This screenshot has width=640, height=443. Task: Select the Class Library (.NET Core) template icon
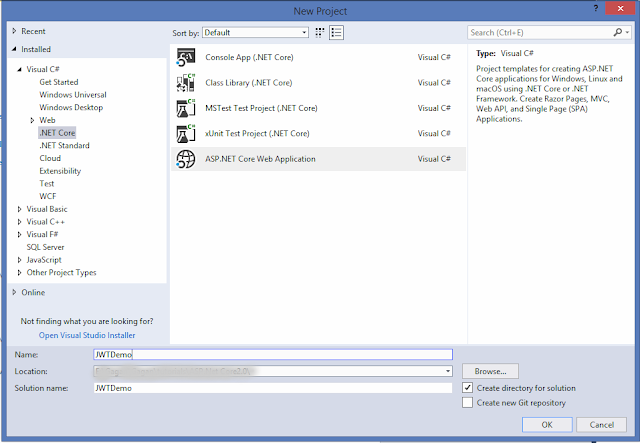[x=186, y=82]
